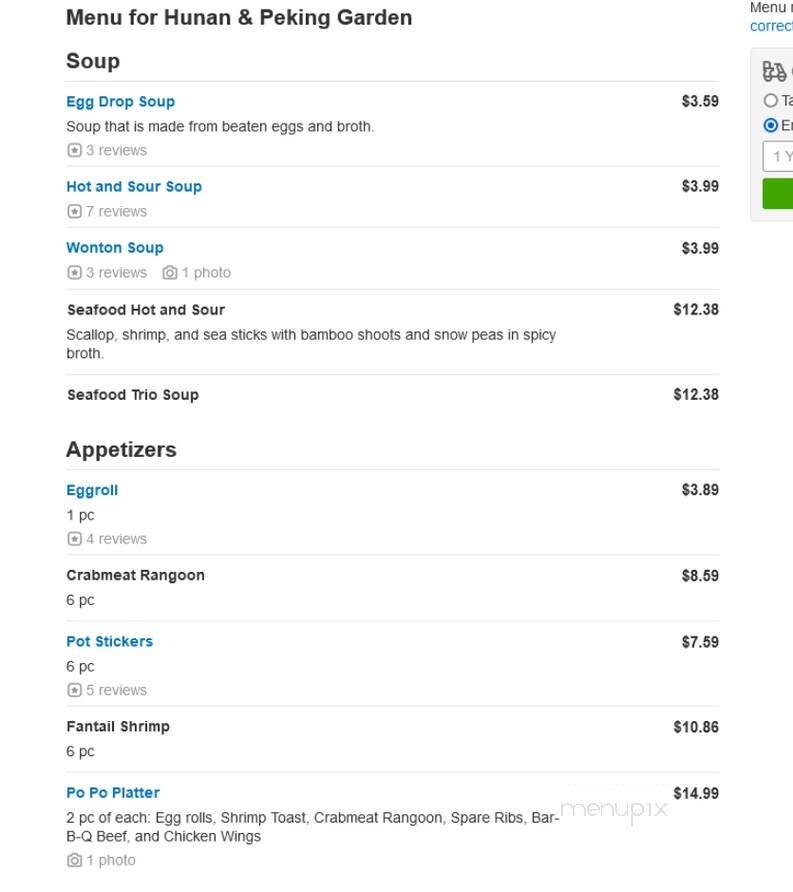This screenshot has height=892, width=793.
Task: Click the star icon beside Wonton Soup's 3 reviews
Action: click(x=74, y=272)
